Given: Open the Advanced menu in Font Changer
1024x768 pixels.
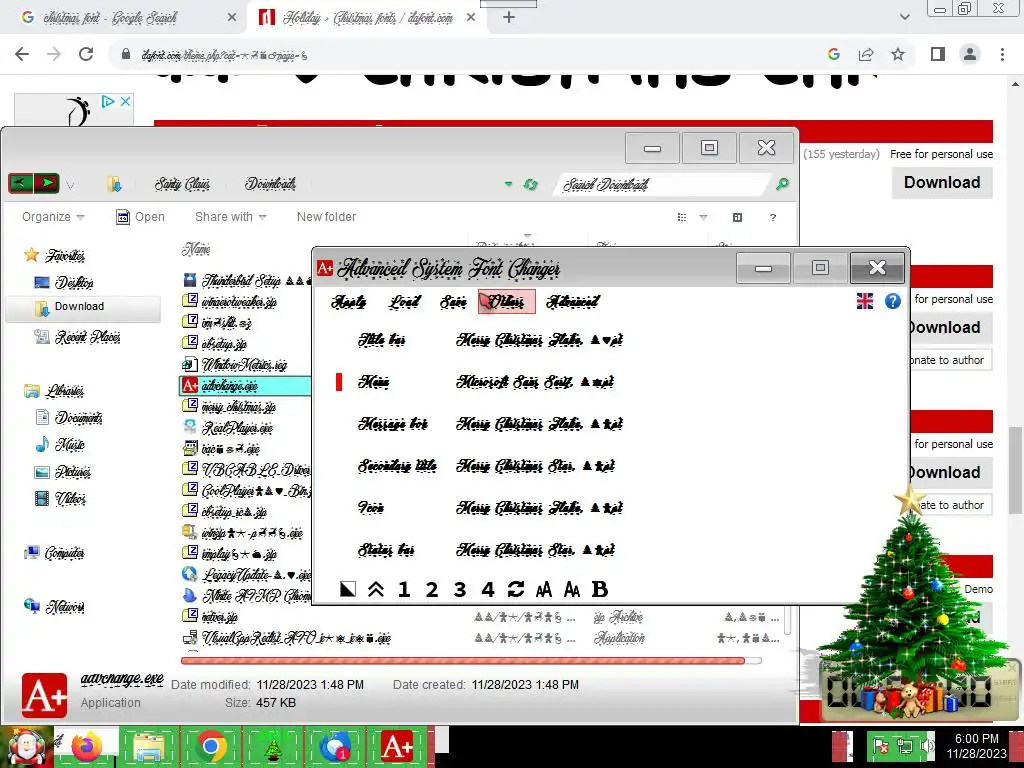Looking at the screenshot, I should pyautogui.click(x=573, y=302).
